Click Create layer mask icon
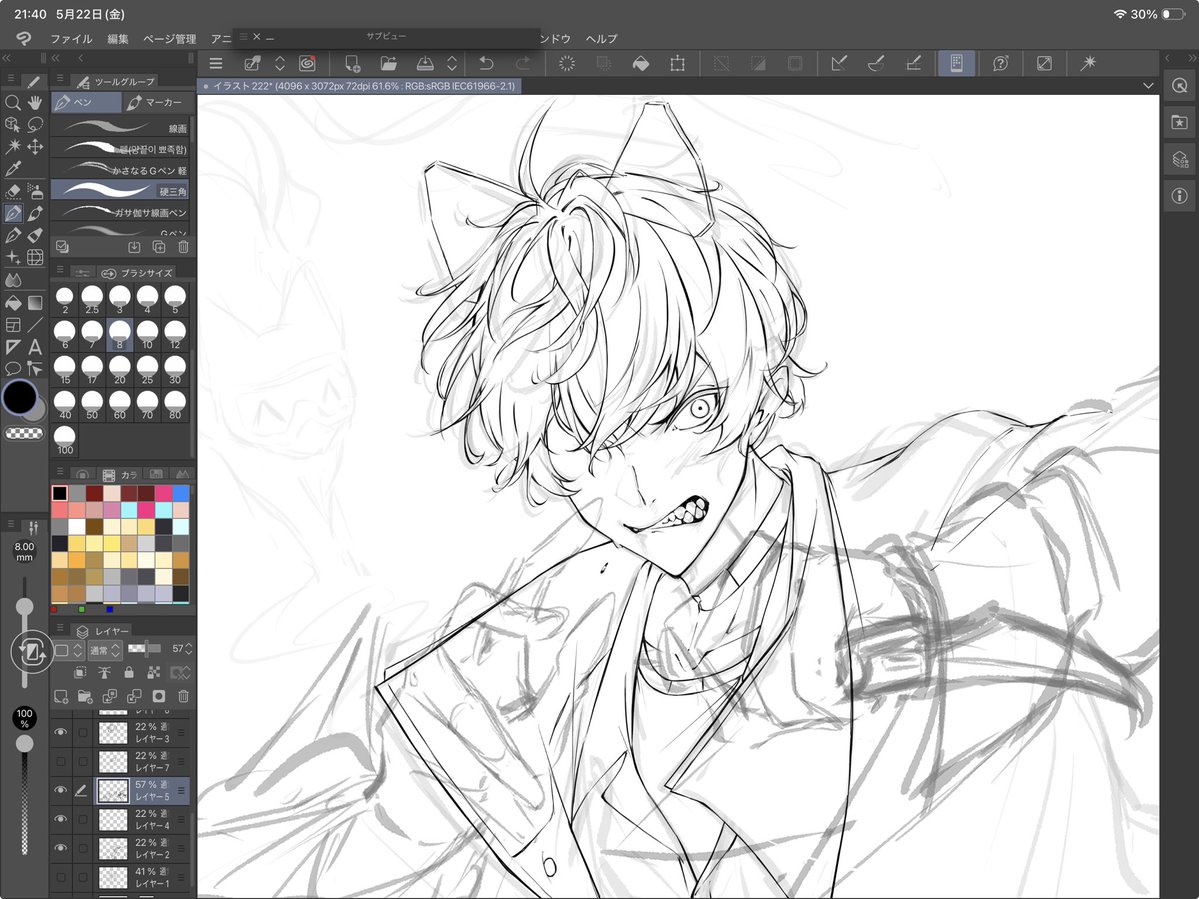 [x=158, y=696]
